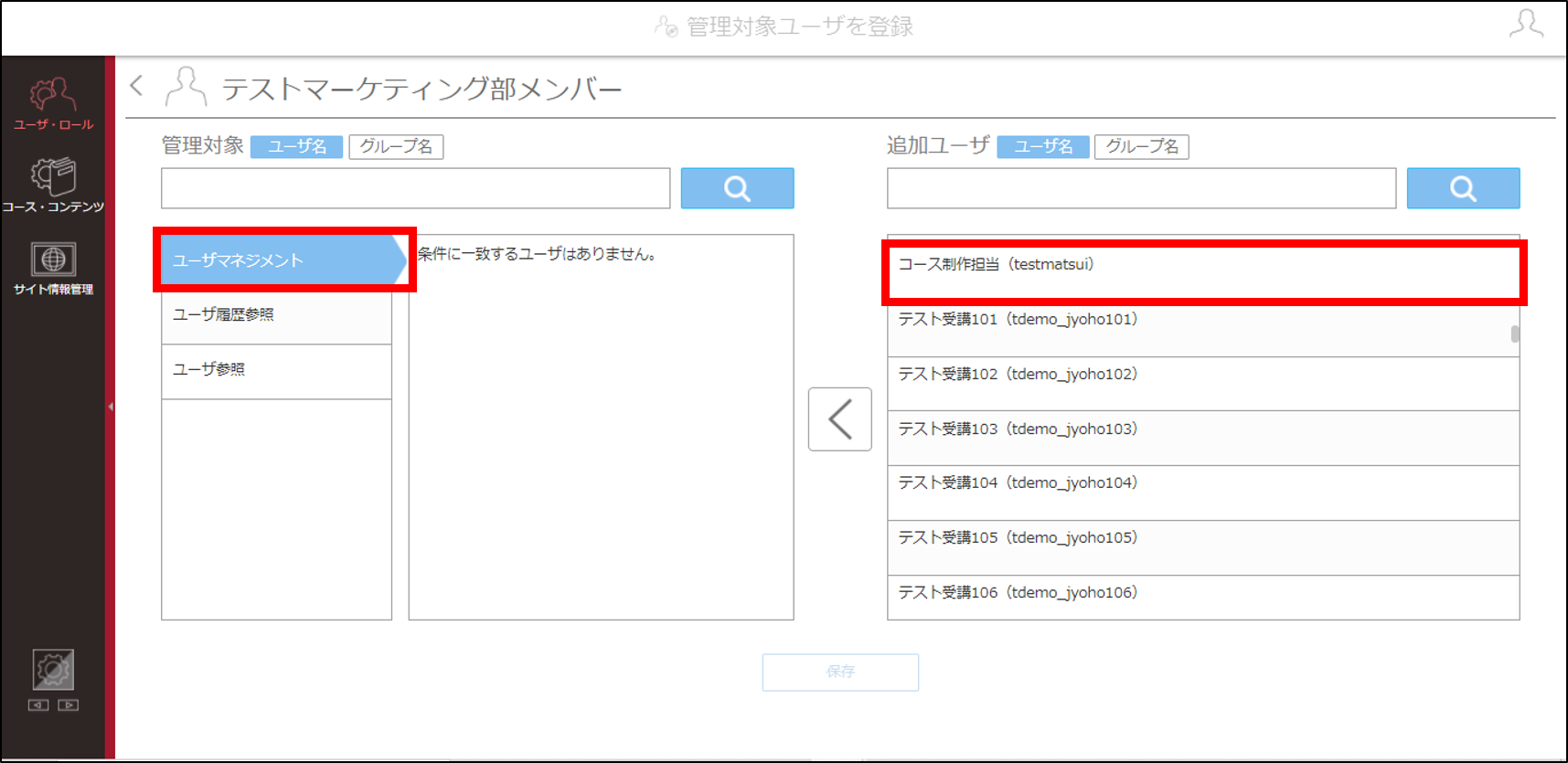Click the テストマーケティング部メンバー heading
This screenshot has width=1568, height=763.
422,89
